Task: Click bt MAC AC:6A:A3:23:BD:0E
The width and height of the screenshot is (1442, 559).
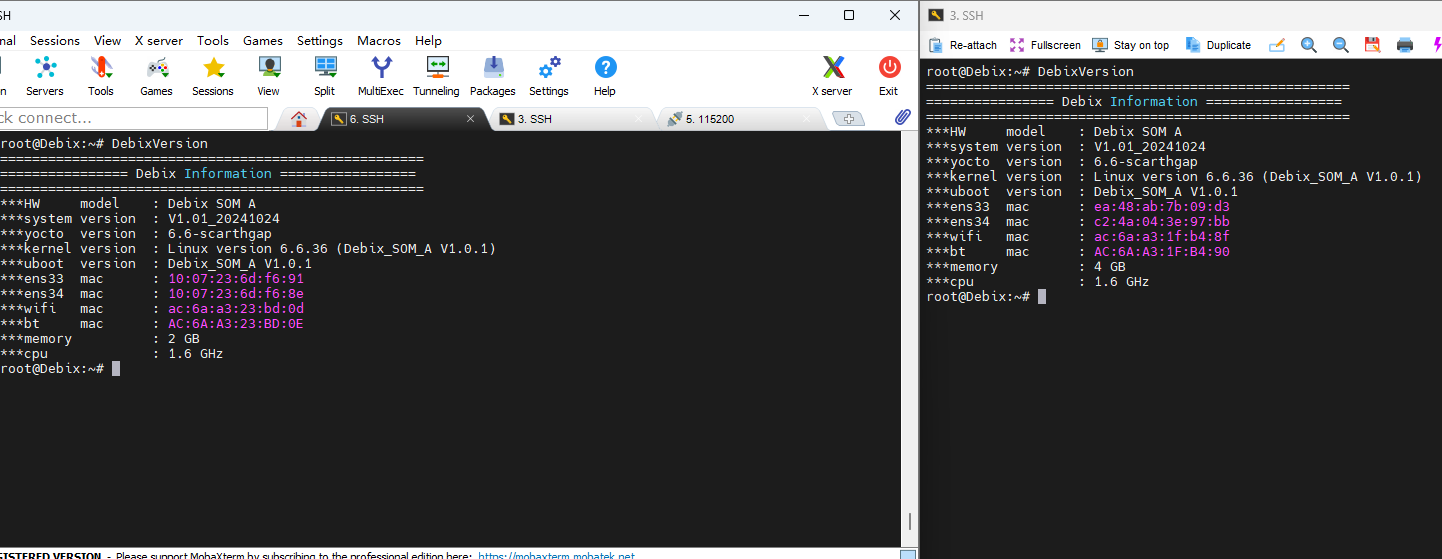Action: (235, 324)
